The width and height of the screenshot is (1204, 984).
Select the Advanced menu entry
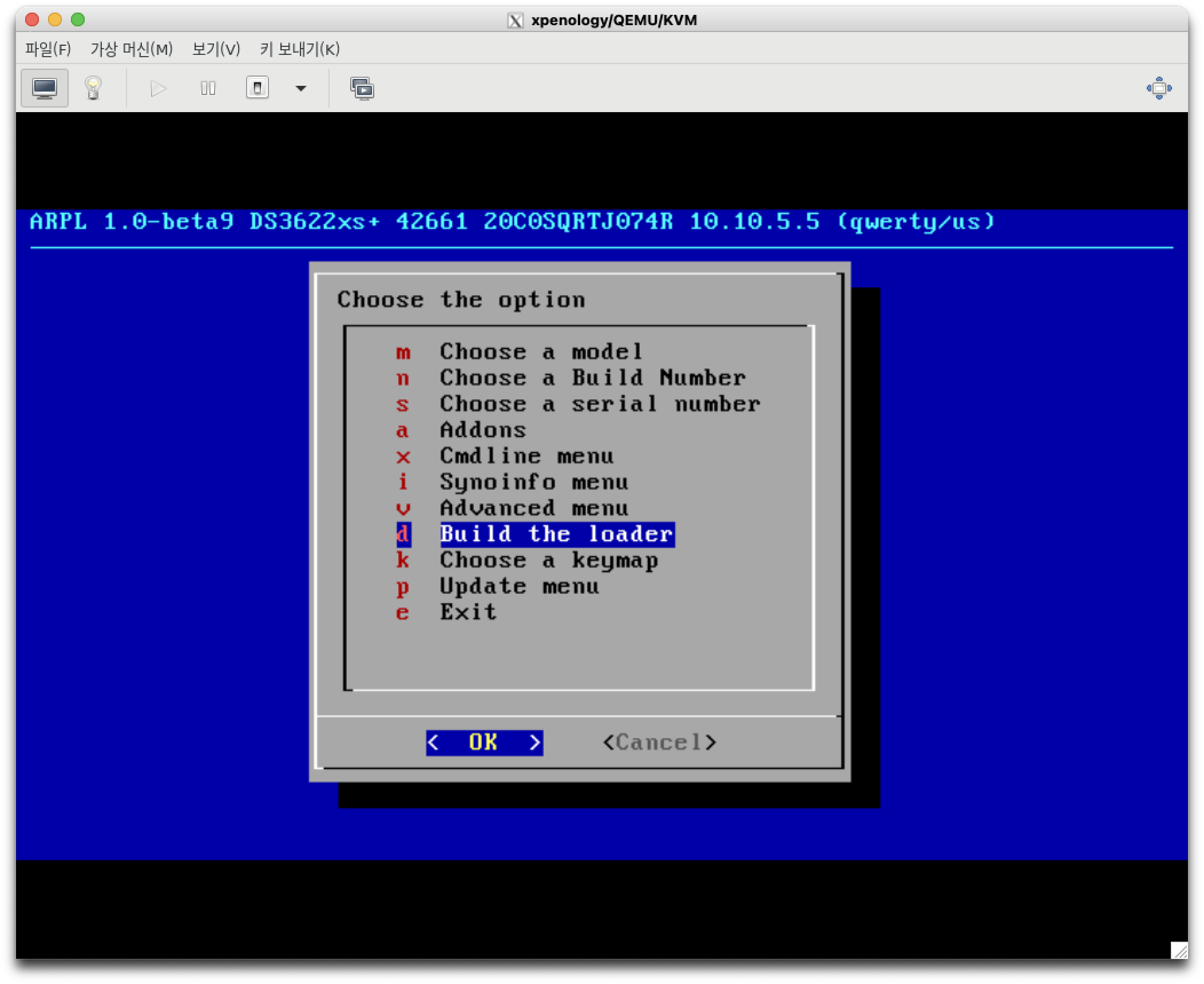click(533, 508)
